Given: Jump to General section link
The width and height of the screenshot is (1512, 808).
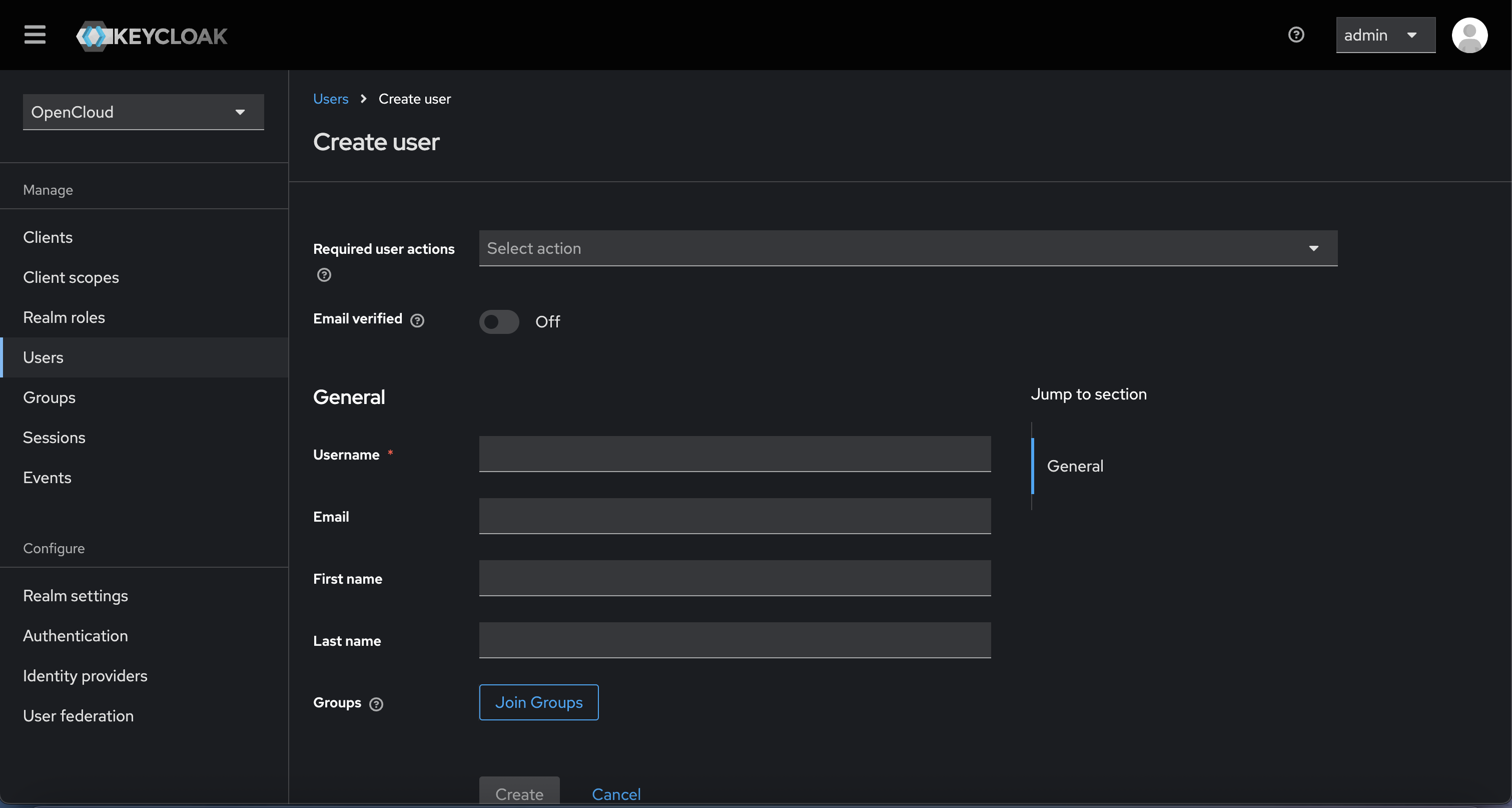Looking at the screenshot, I should pos(1075,466).
